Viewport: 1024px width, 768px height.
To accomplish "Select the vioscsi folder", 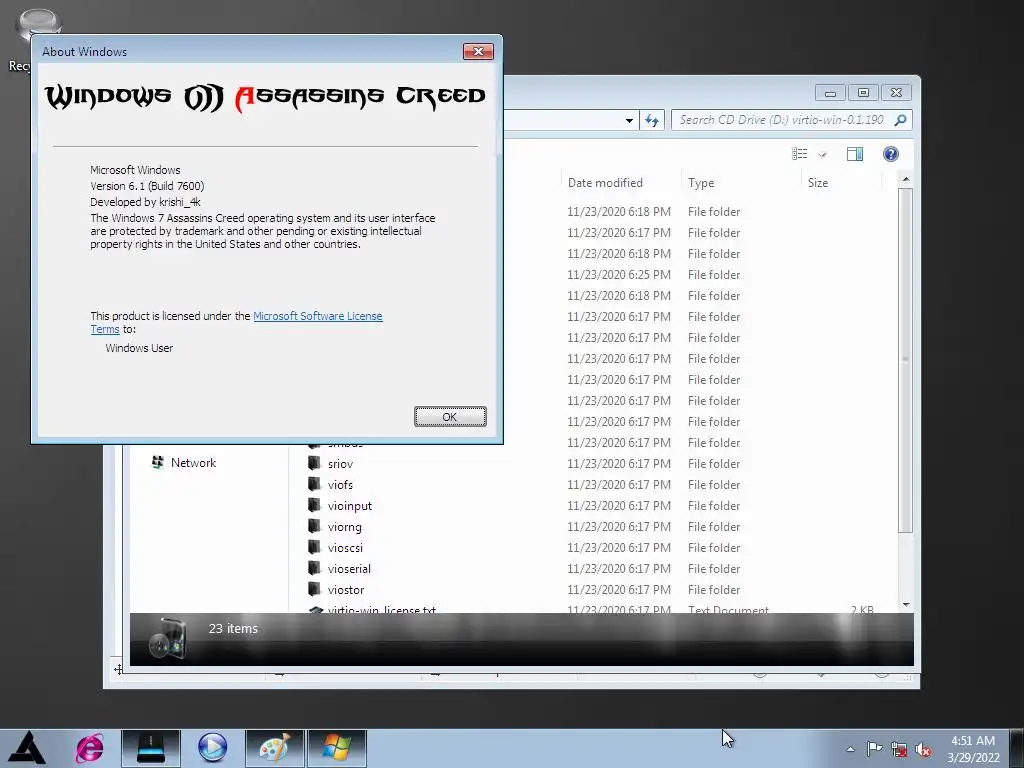I will click(345, 547).
